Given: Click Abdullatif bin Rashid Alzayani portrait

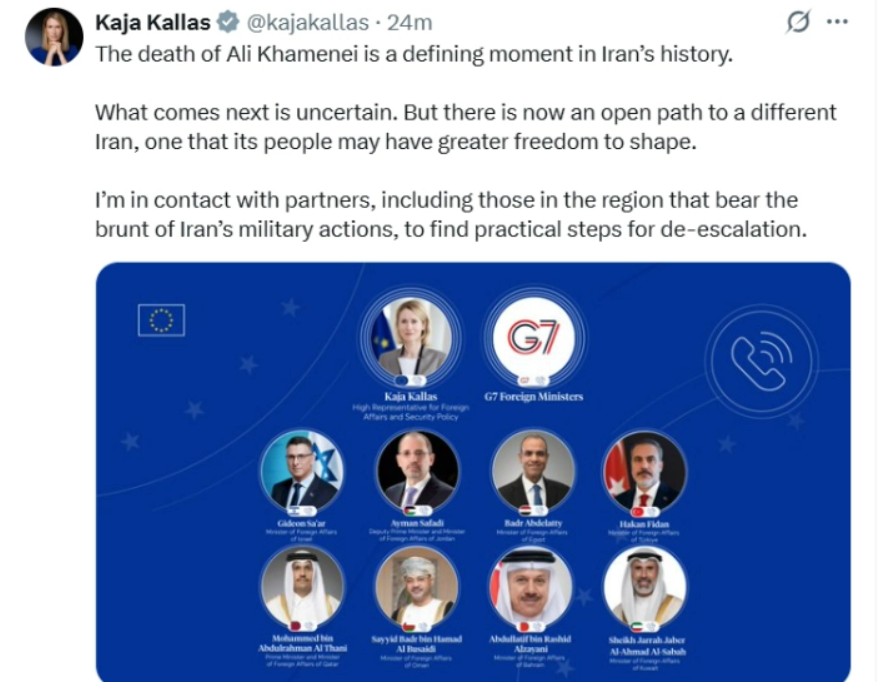Looking at the screenshot, I should [x=533, y=587].
